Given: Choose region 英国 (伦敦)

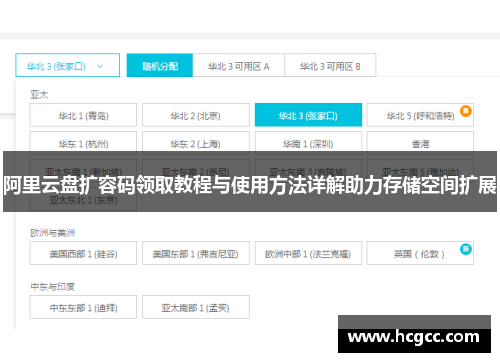Looking at the screenshot, I should pyautogui.click(x=420, y=253).
